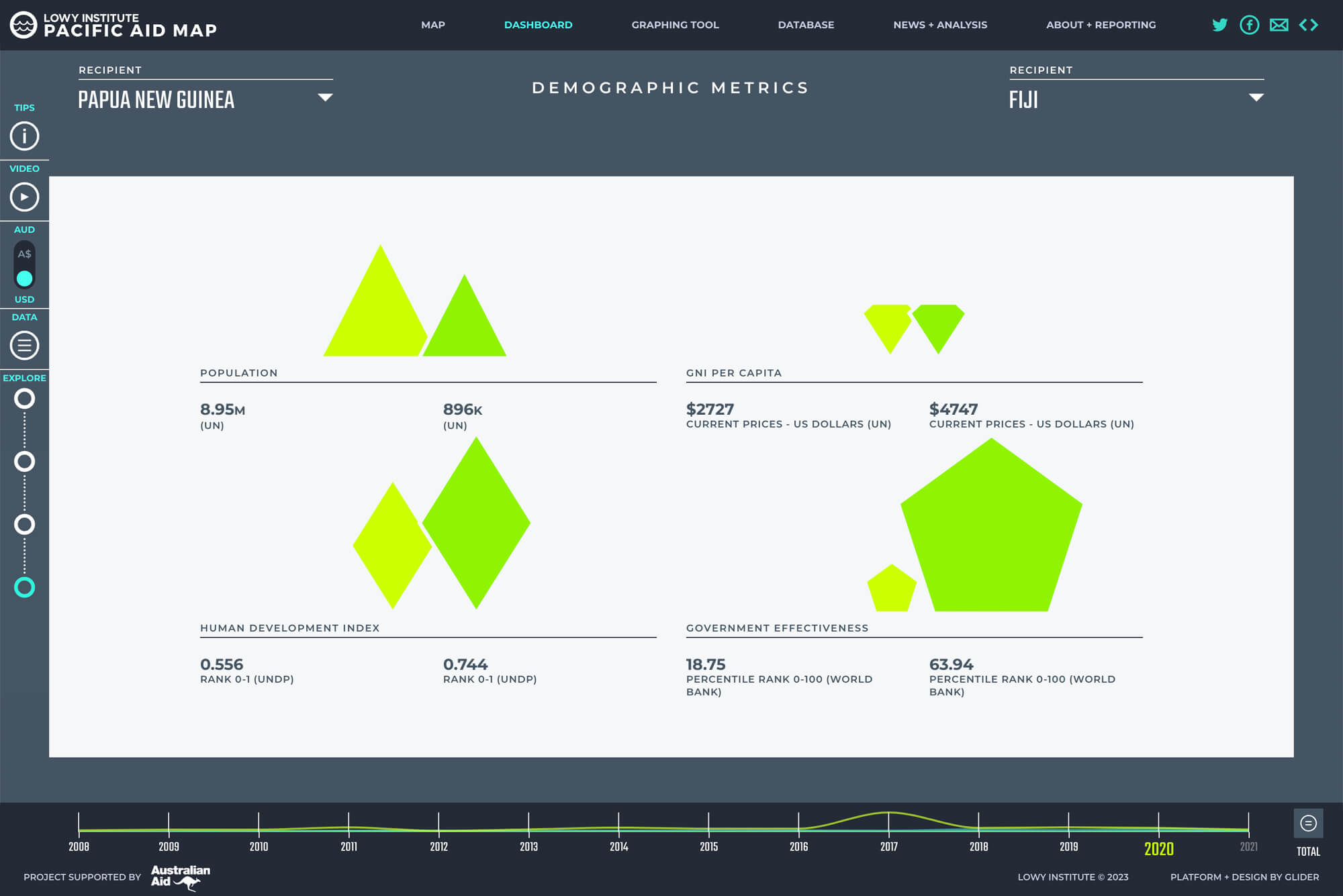The image size is (1343, 896).
Task: Select year 2021 on the timeline
Action: point(1248,846)
